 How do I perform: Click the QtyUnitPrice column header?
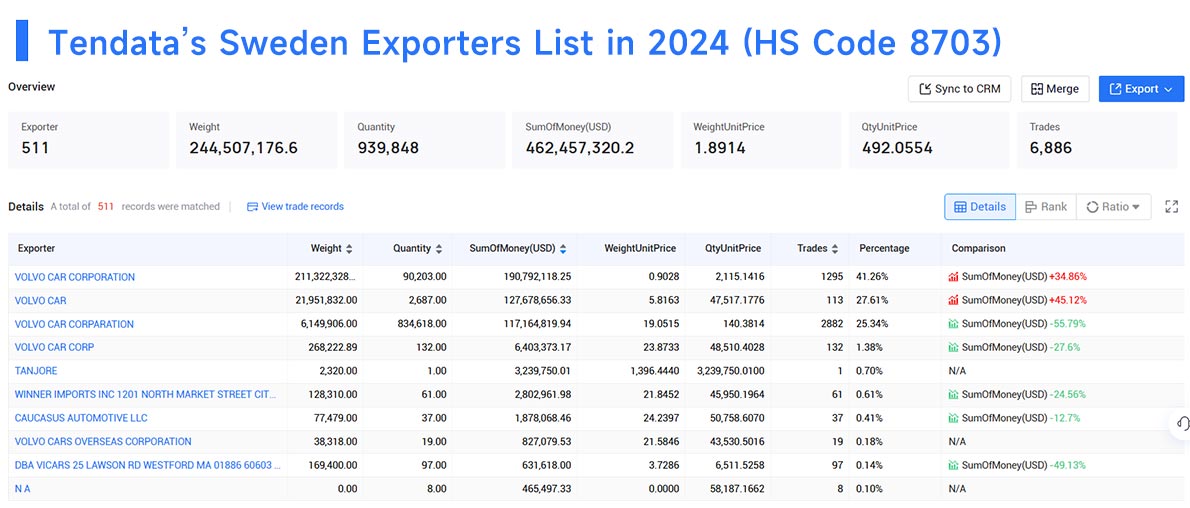coord(732,248)
